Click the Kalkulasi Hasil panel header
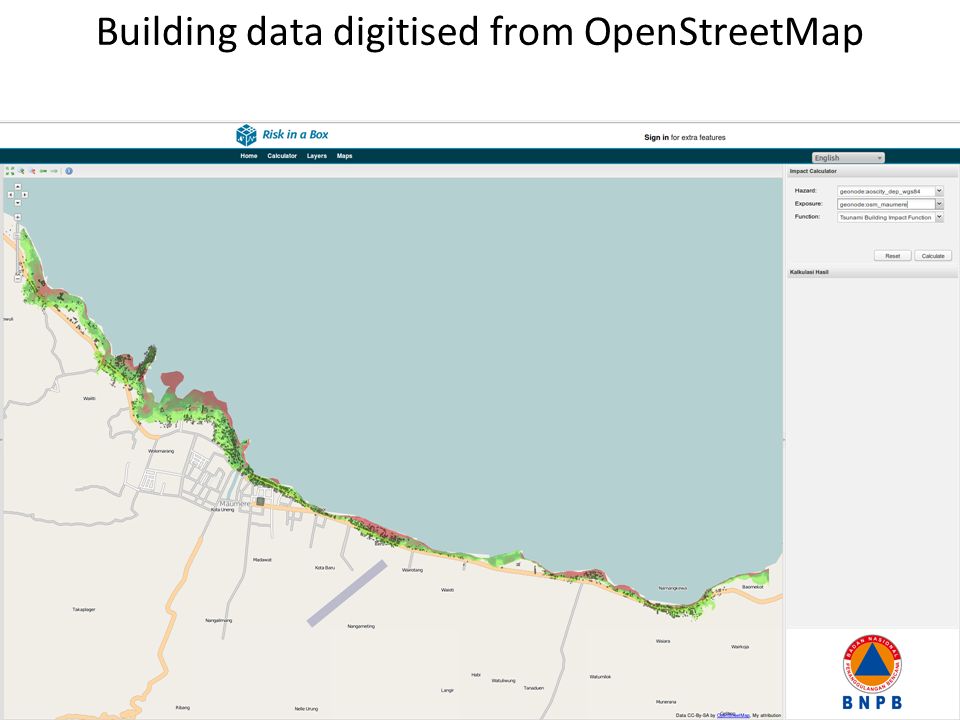Screen dimensions: 960x720 (872, 272)
